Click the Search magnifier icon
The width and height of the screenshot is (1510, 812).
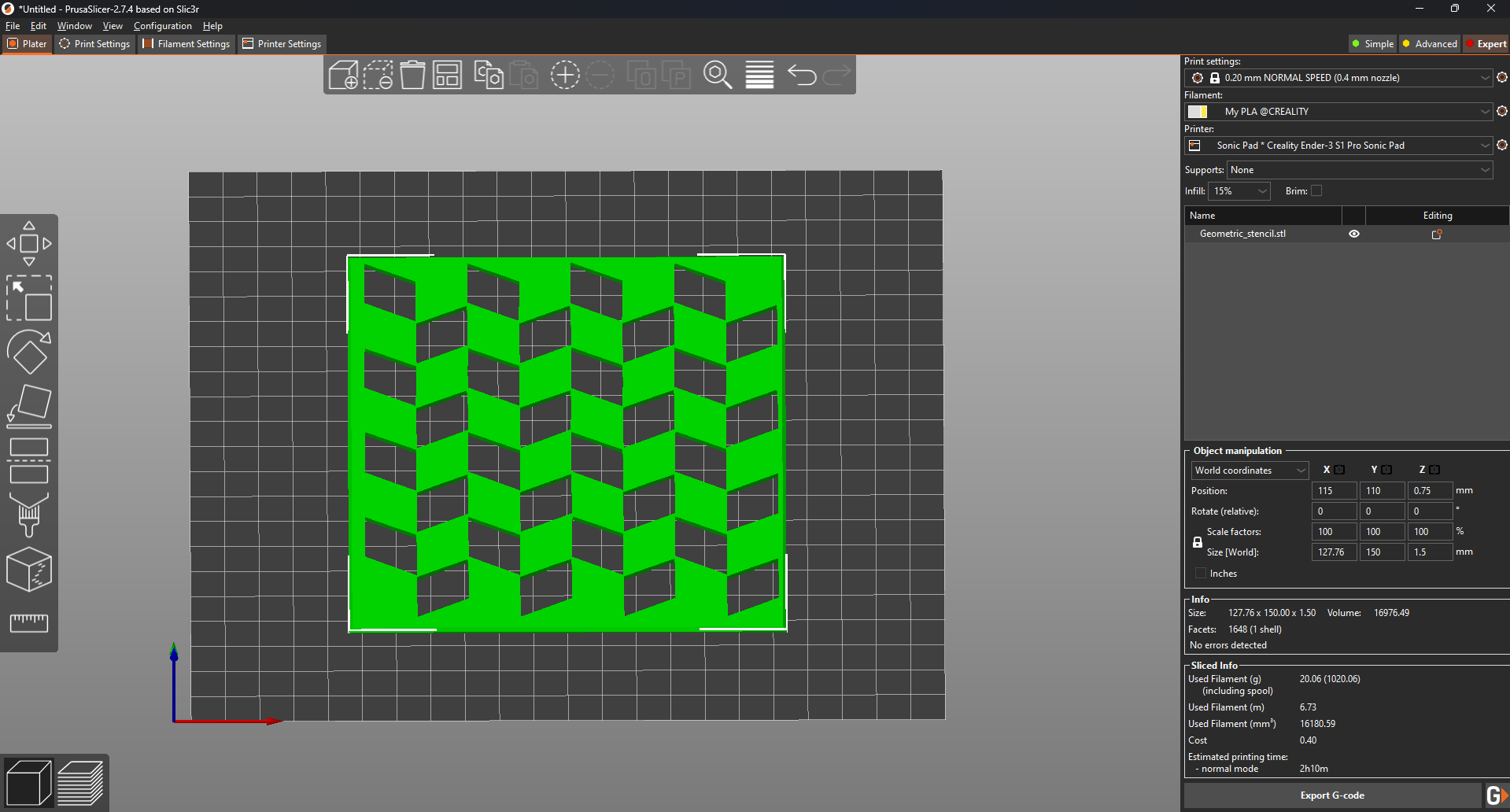pyautogui.click(x=718, y=76)
